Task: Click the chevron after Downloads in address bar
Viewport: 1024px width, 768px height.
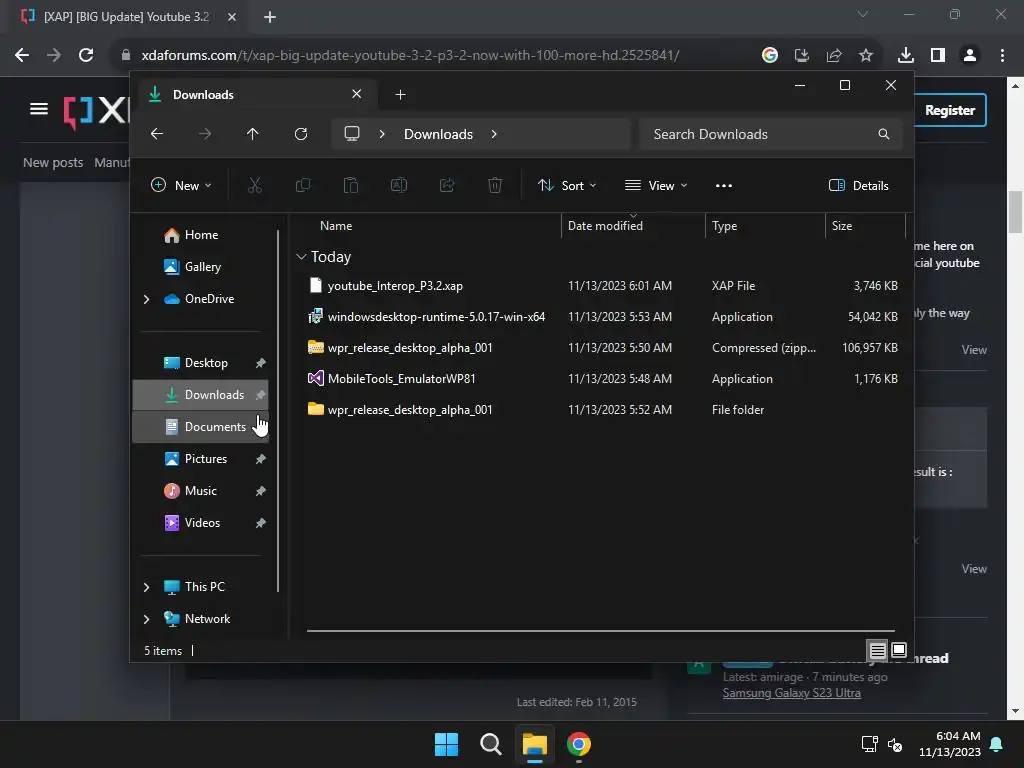Action: (x=494, y=134)
